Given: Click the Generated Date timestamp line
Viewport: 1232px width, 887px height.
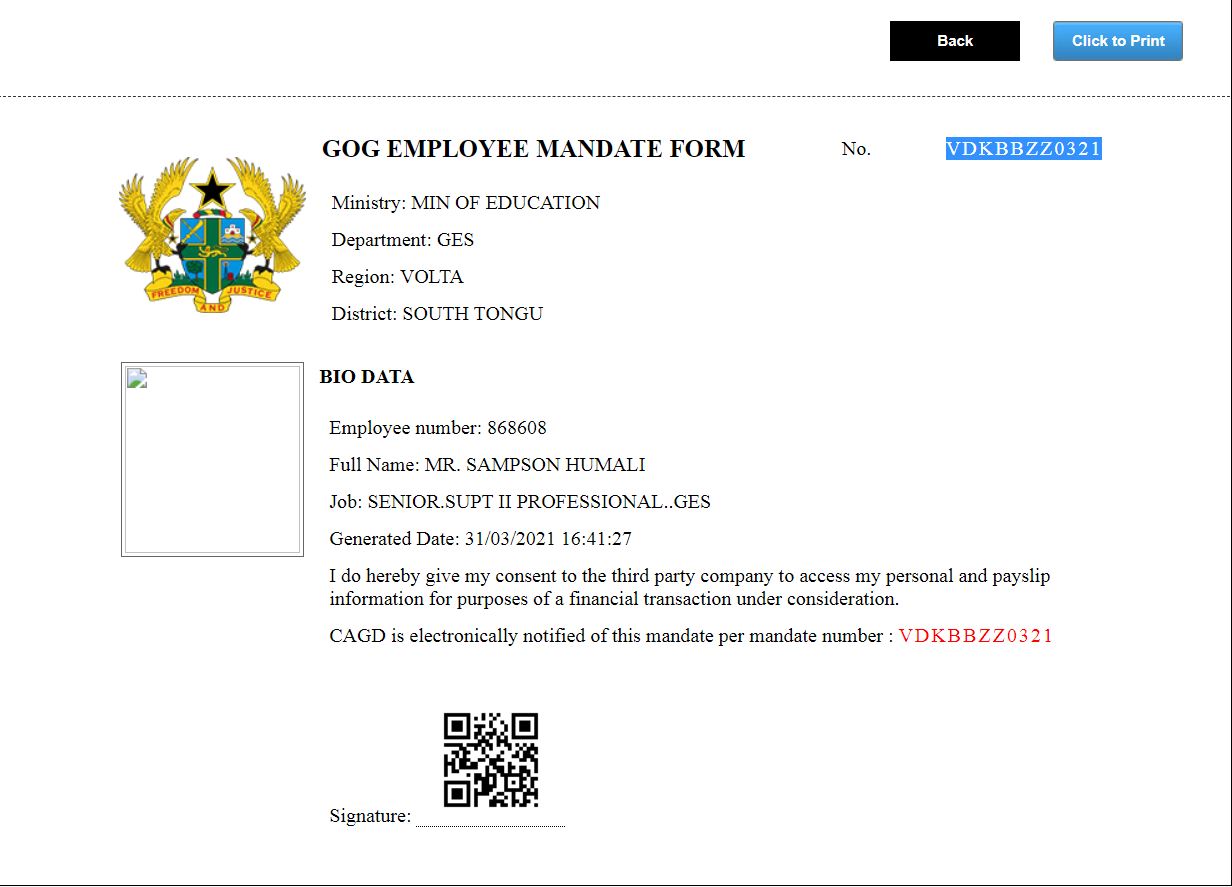Looking at the screenshot, I should pos(480,539).
